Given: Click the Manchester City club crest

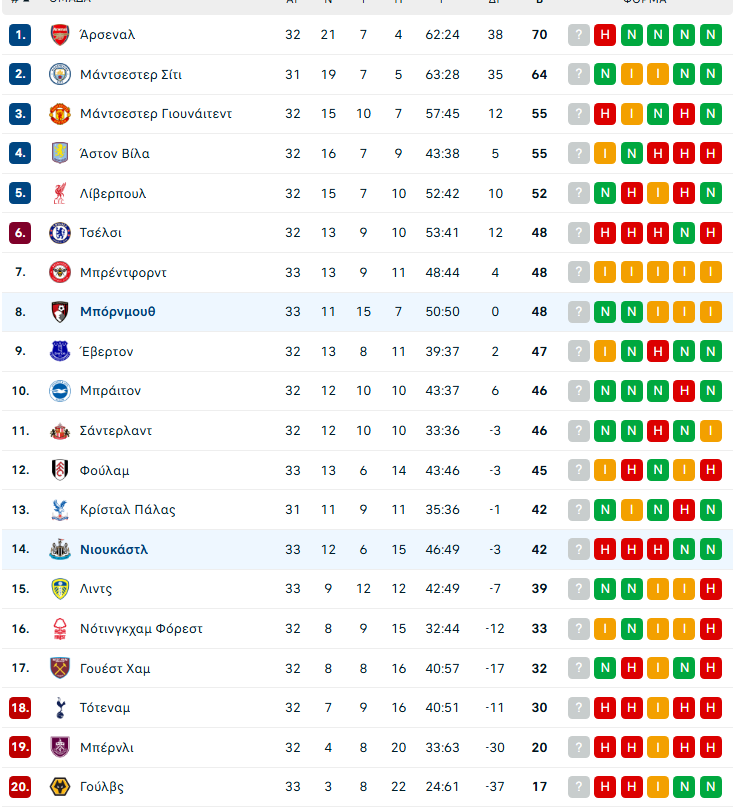Looking at the screenshot, I should [x=60, y=74].
